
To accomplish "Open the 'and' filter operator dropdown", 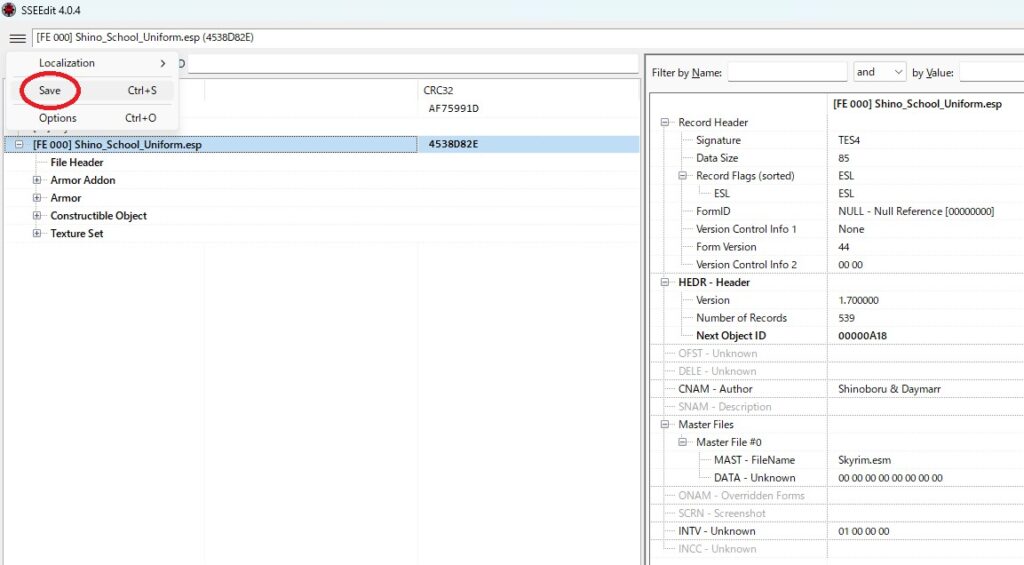I will 879,72.
